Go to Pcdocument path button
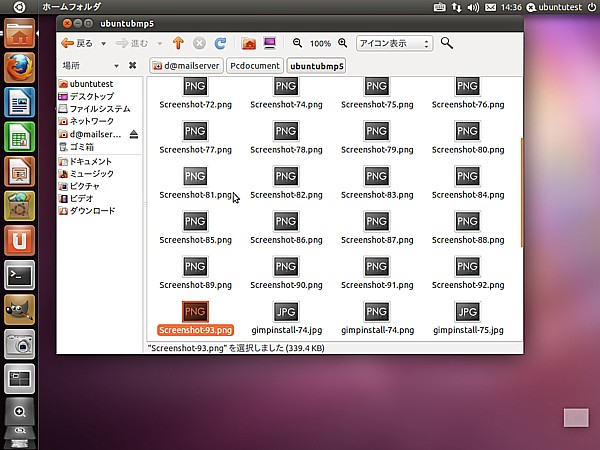The height and width of the screenshot is (450, 600). click(x=255, y=66)
